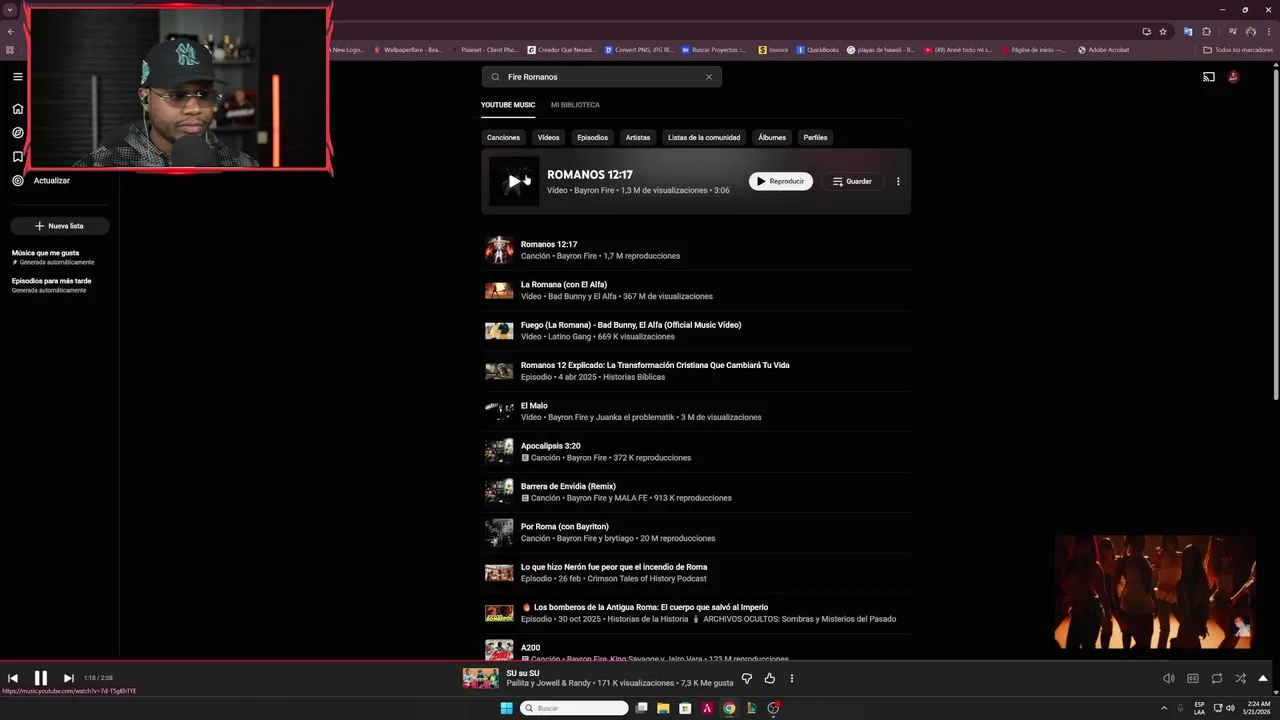Open Los bomberos de la Antigua Roma episode

tap(696, 613)
